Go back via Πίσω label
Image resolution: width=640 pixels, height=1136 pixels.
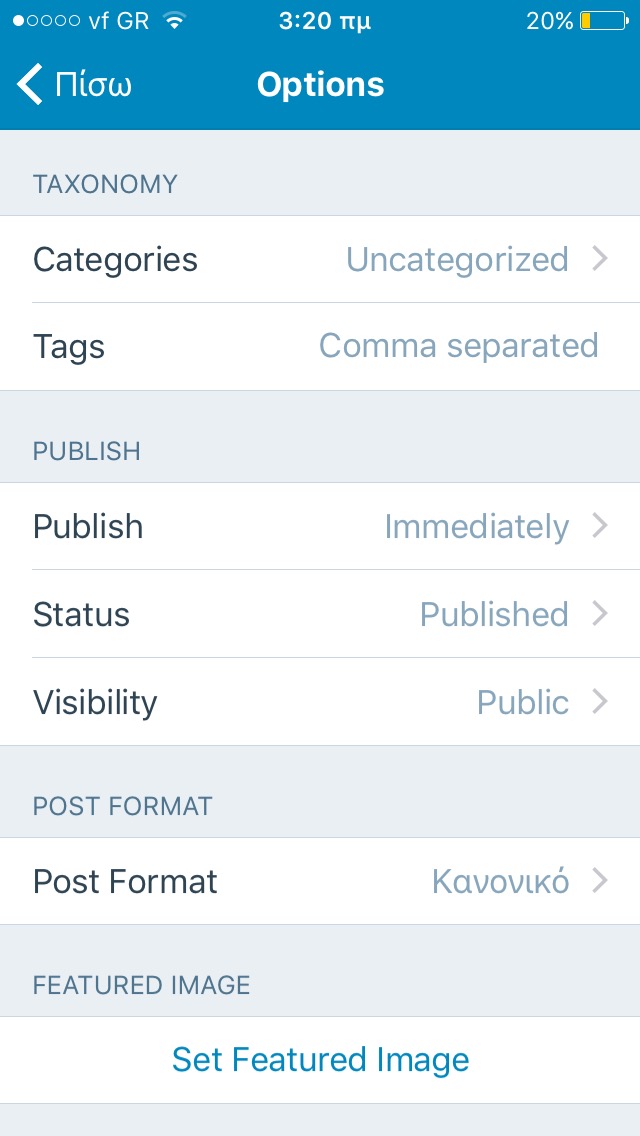(93, 85)
